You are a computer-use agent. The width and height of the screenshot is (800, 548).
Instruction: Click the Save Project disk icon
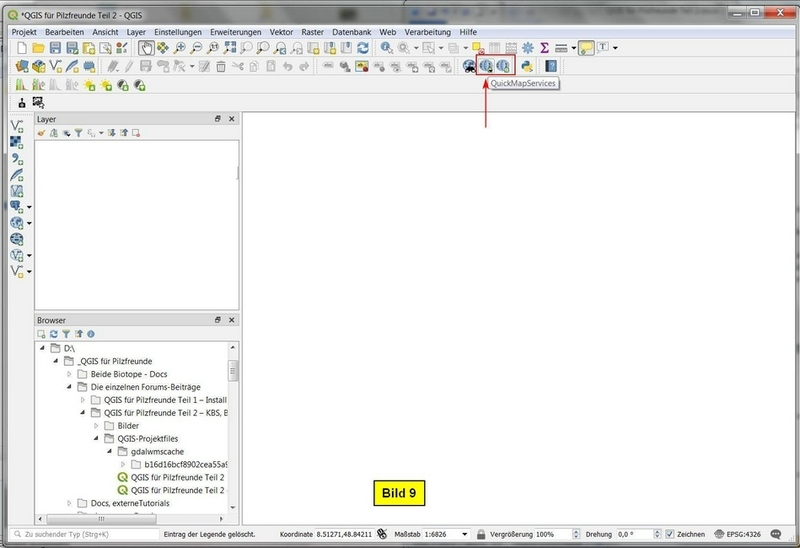56,48
